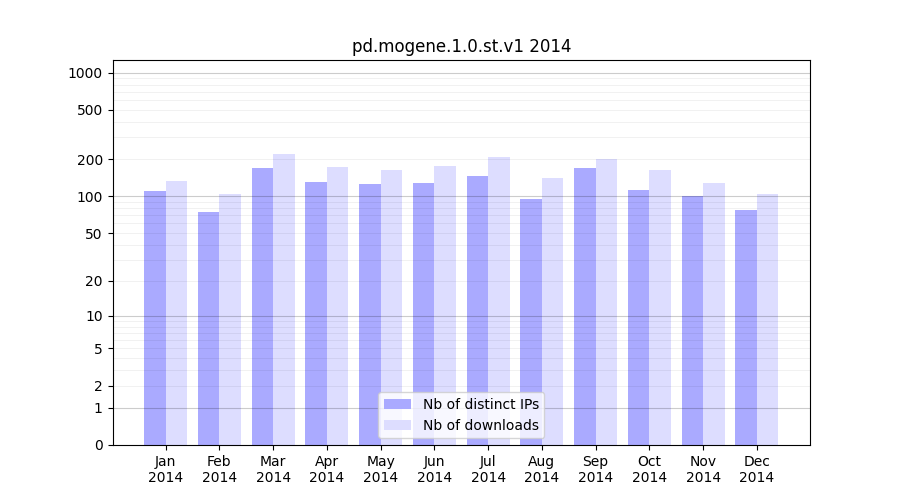Click the December 2014 downloads bar
The image size is (900, 500).
767,319
